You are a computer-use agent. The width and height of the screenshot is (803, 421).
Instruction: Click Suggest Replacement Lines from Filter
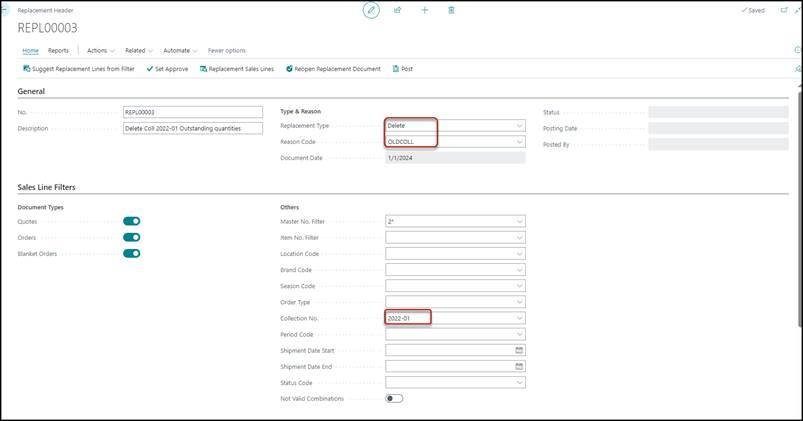click(x=79, y=69)
